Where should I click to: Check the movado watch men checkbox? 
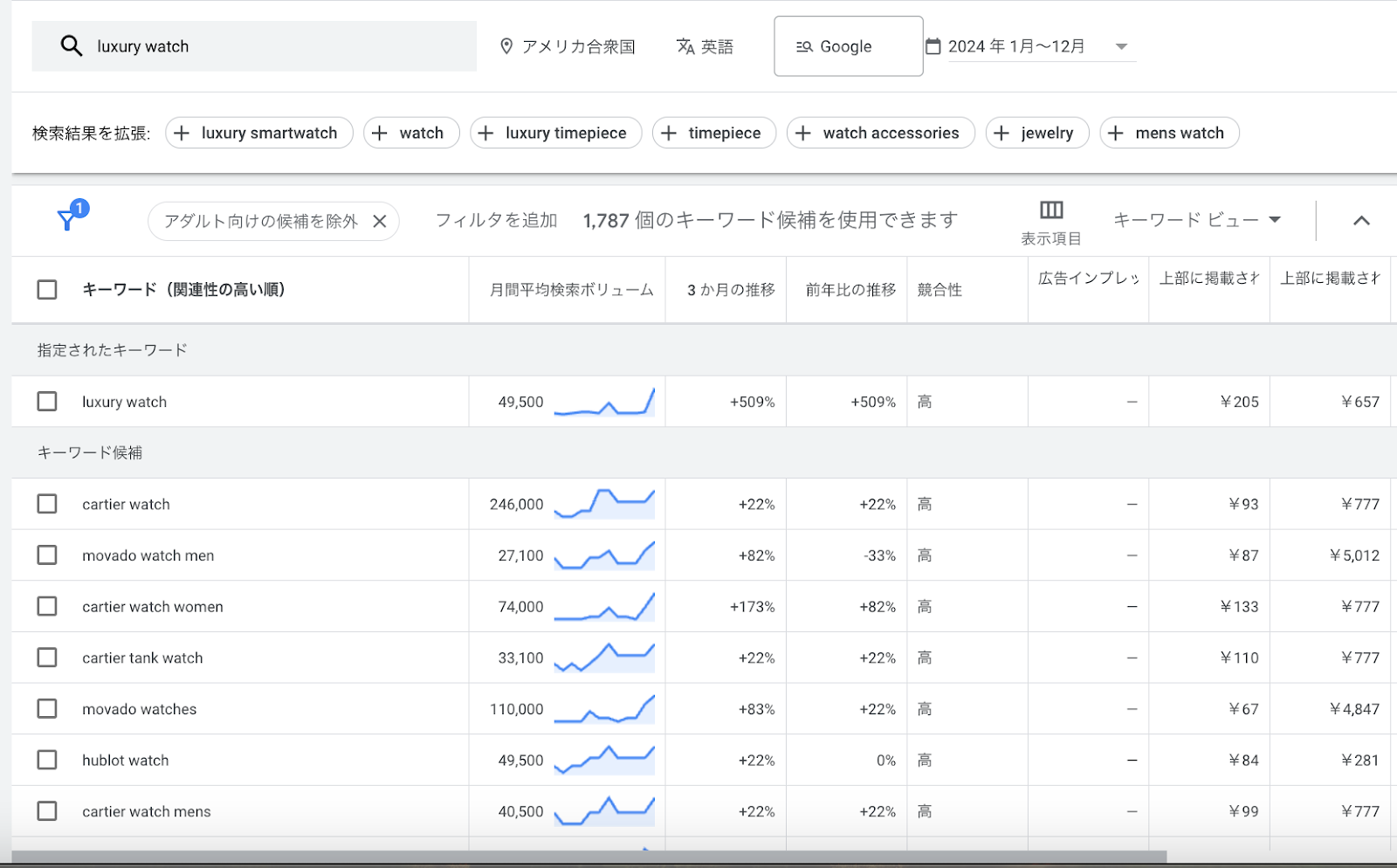(47, 555)
